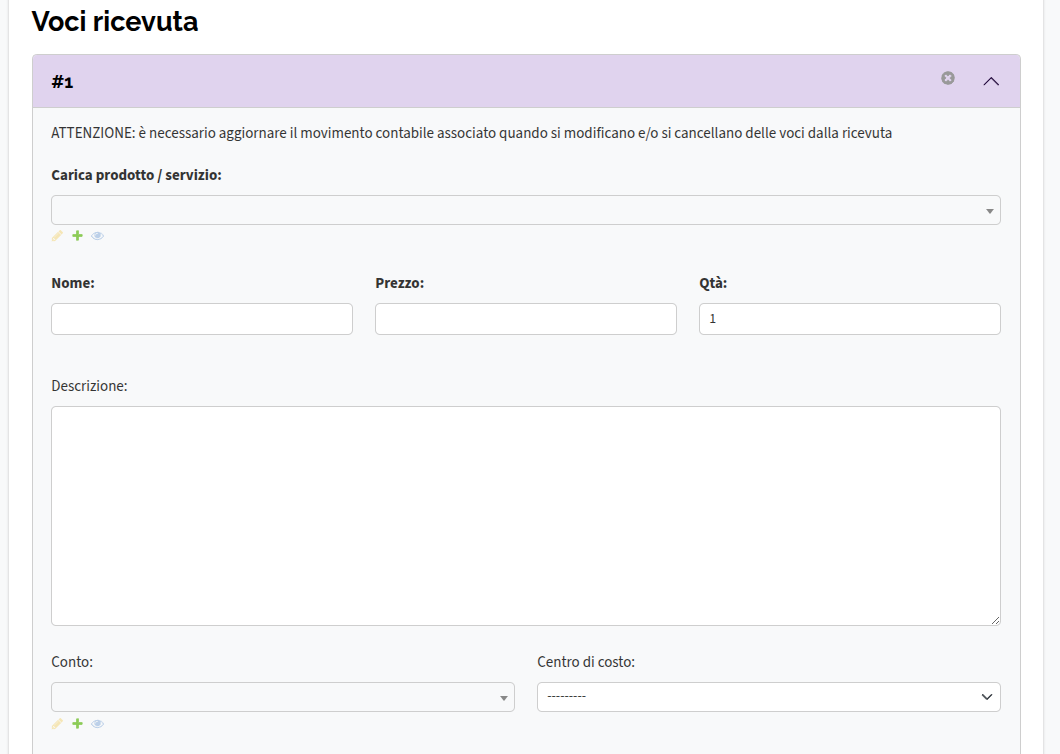Viewport: 1060px width, 754px height.
Task: View selected account with eye icon under Conto
Action: [98, 724]
